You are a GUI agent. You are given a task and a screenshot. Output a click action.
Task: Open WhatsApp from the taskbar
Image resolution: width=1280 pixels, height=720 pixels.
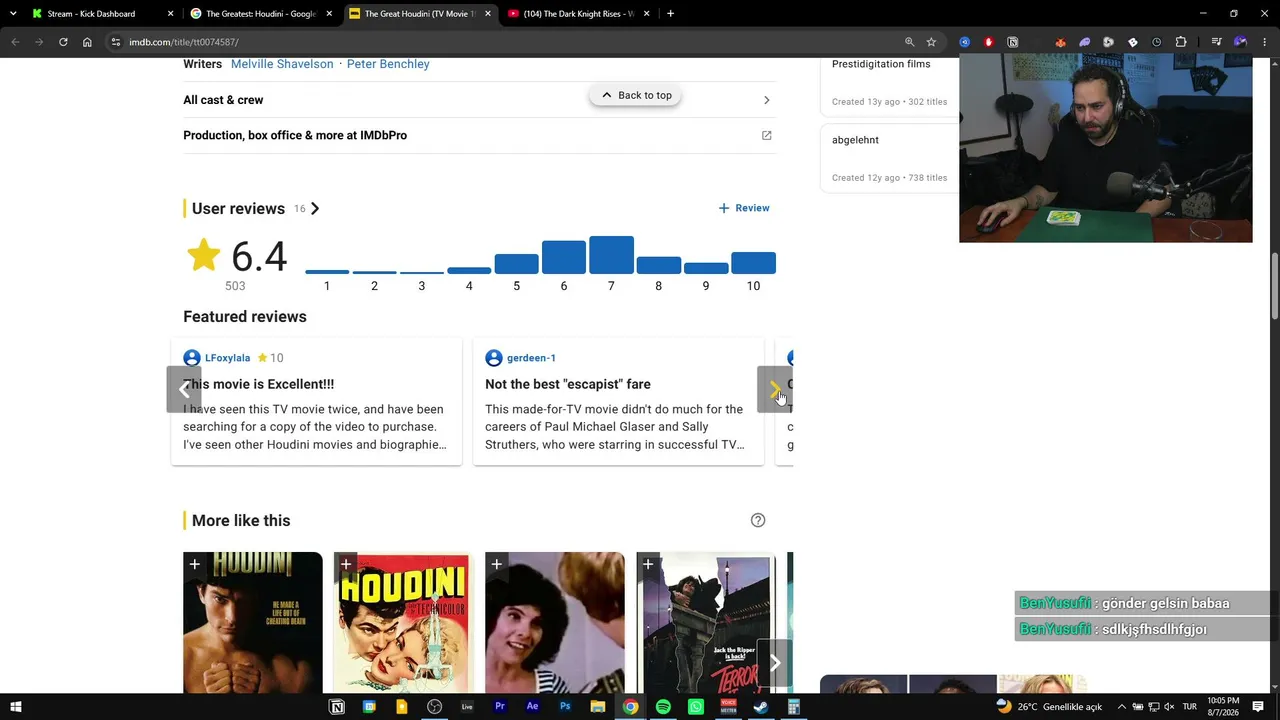pyautogui.click(x=696, y=707)
